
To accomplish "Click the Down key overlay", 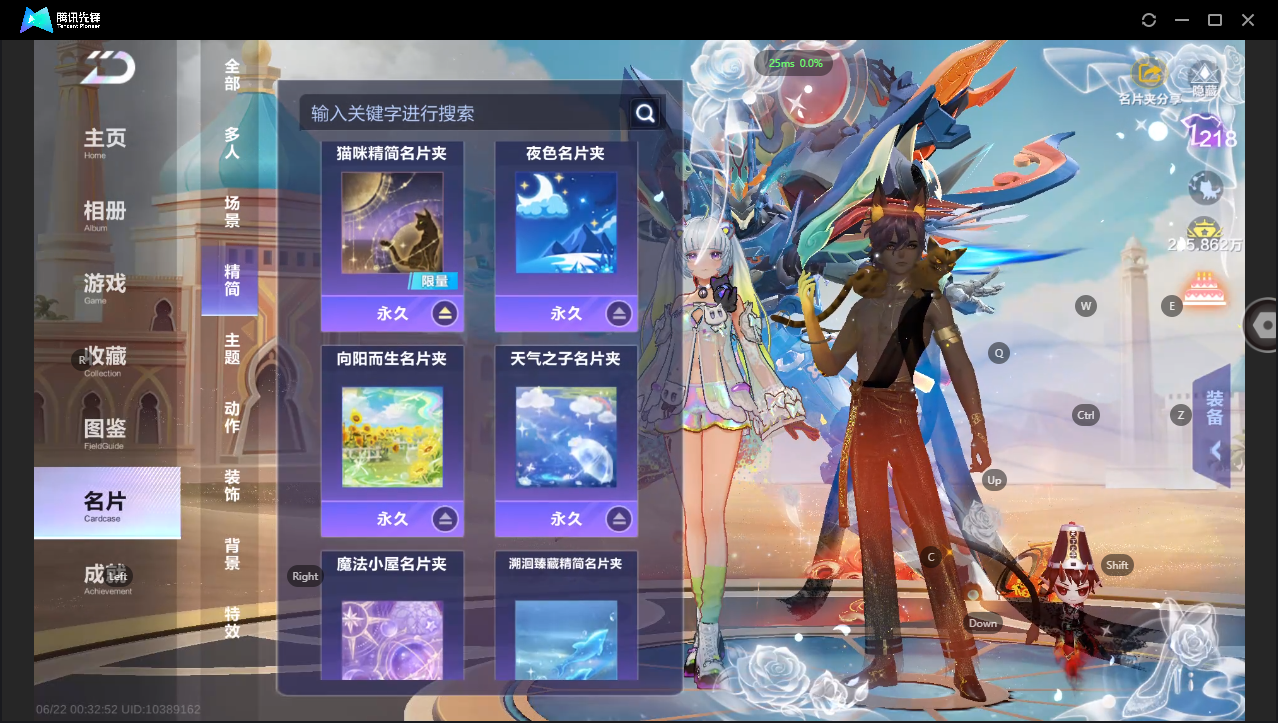I will 983,623.
